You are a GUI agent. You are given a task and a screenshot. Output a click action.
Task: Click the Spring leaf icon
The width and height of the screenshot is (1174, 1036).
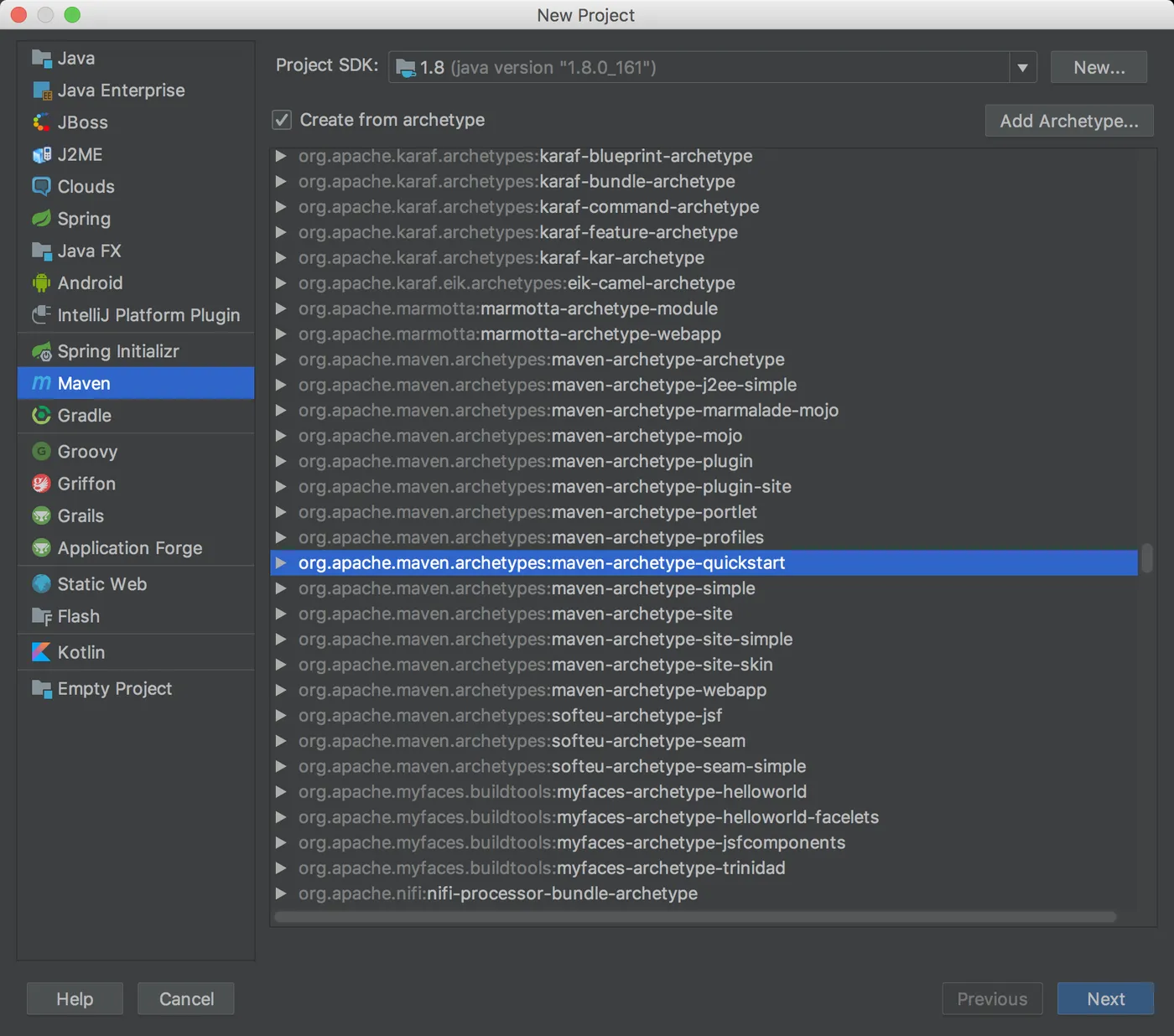tap(41, 219)
